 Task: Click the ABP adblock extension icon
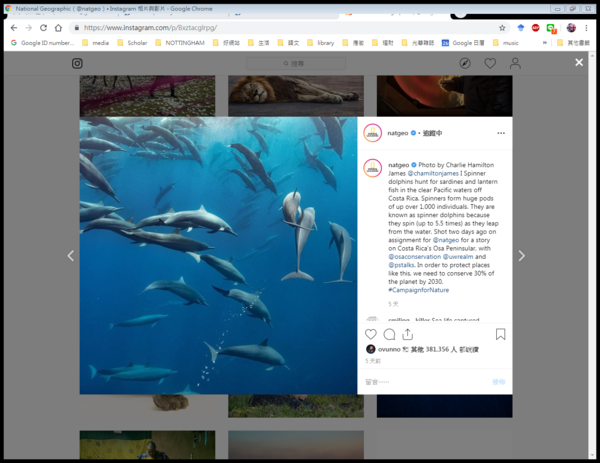point(535,28)
